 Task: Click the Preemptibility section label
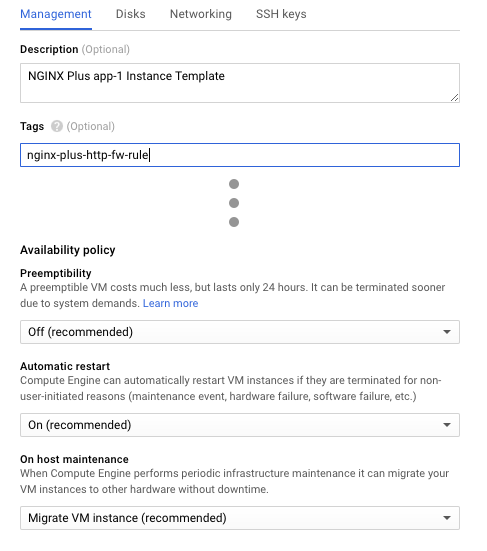56,273
